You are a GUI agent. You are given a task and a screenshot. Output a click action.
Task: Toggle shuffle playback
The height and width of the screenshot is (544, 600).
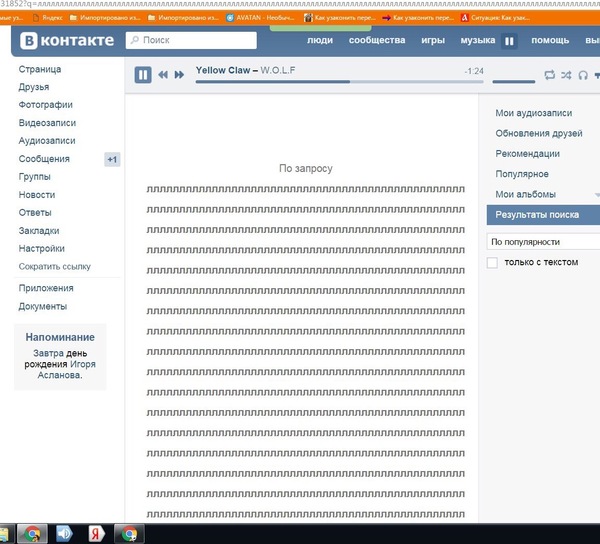tap(566, 75)
